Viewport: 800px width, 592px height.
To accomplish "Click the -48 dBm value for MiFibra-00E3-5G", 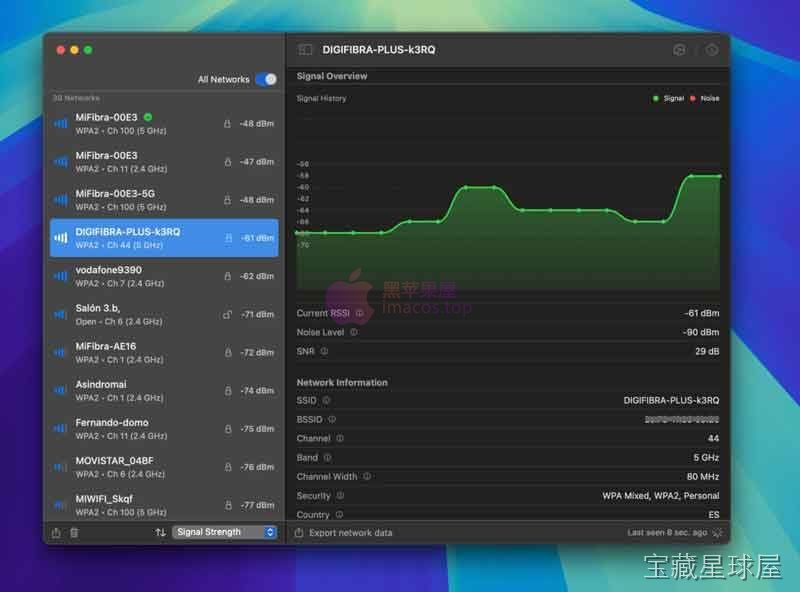I will [x=257, y=200].
